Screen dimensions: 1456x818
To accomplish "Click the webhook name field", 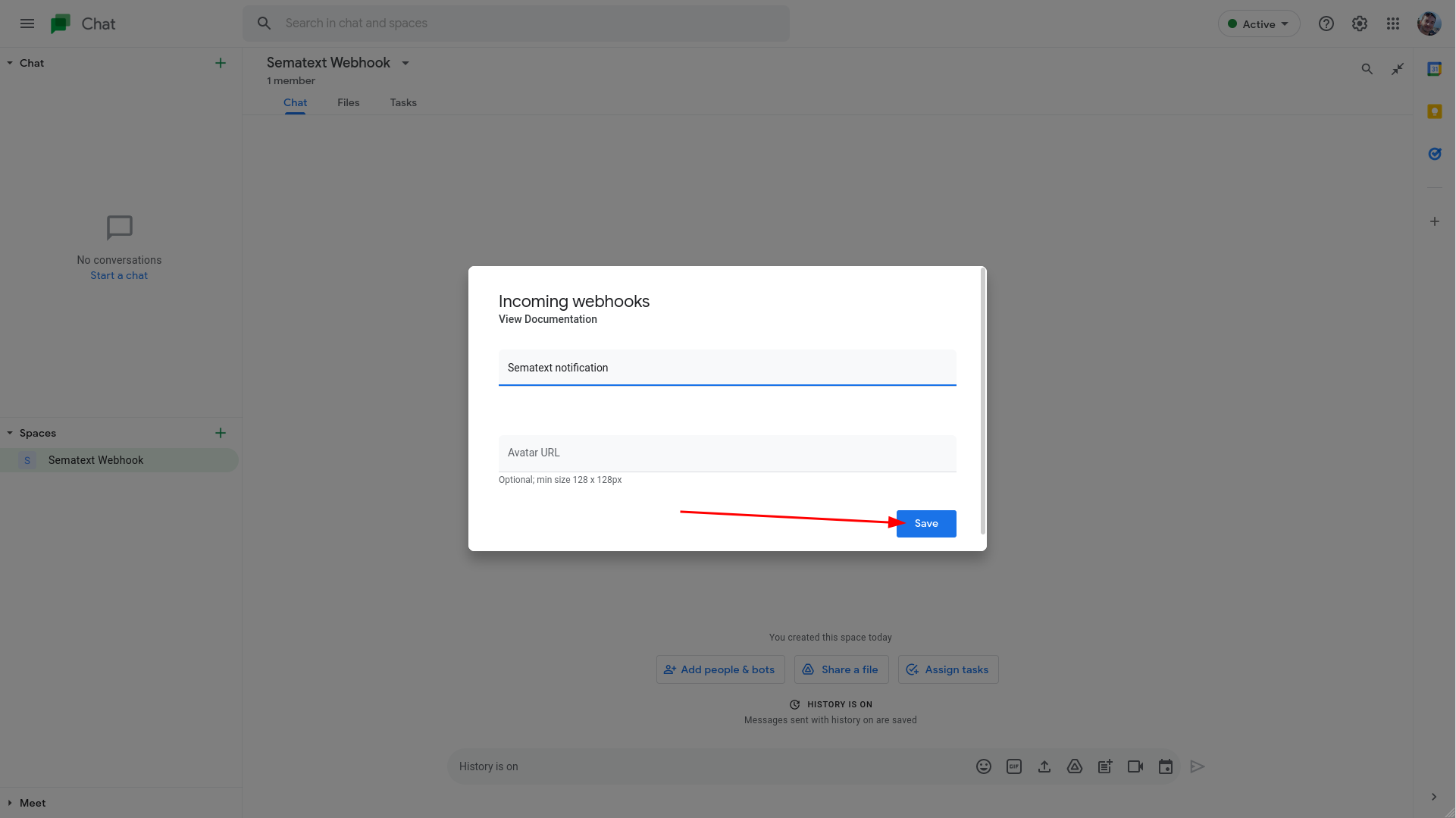I will click(x=727, y=368).
